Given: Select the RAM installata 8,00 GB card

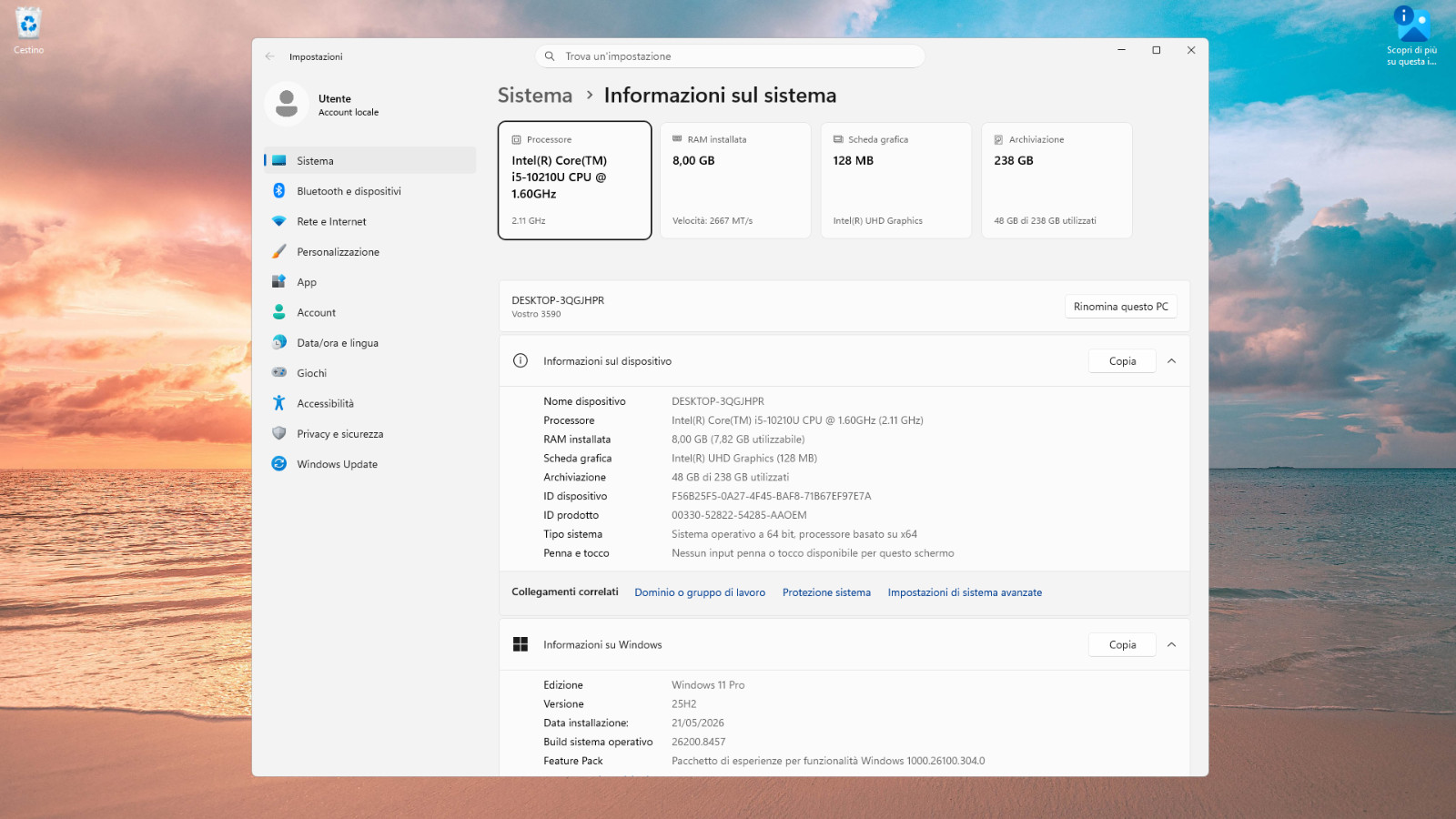Looking at the screenshot, I should pyautogui.click(x=735, y=180).
